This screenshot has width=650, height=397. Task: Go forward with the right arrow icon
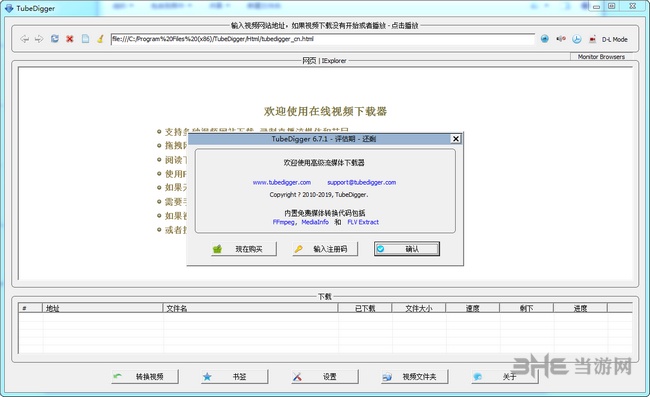coord(39,39)
